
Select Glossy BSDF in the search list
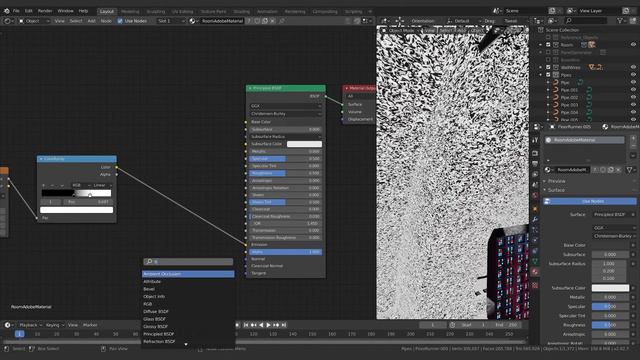tap(188, 327)
